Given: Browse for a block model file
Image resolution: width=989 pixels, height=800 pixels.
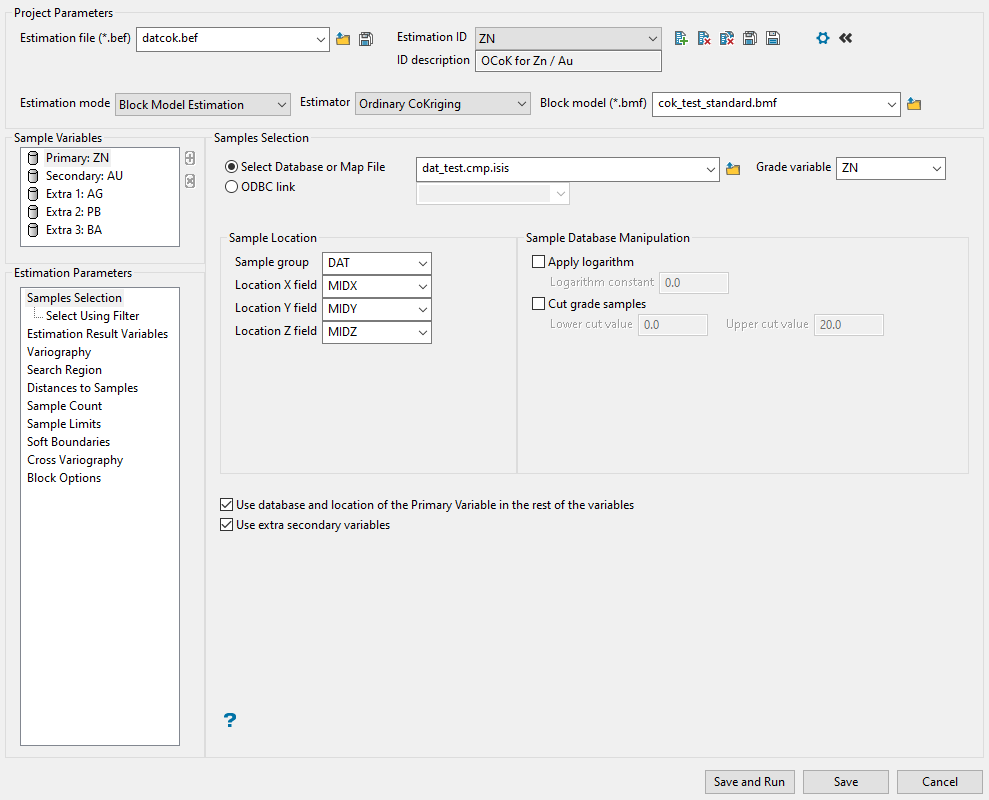Looking at the screenshot, I should (x=913, y=104).
